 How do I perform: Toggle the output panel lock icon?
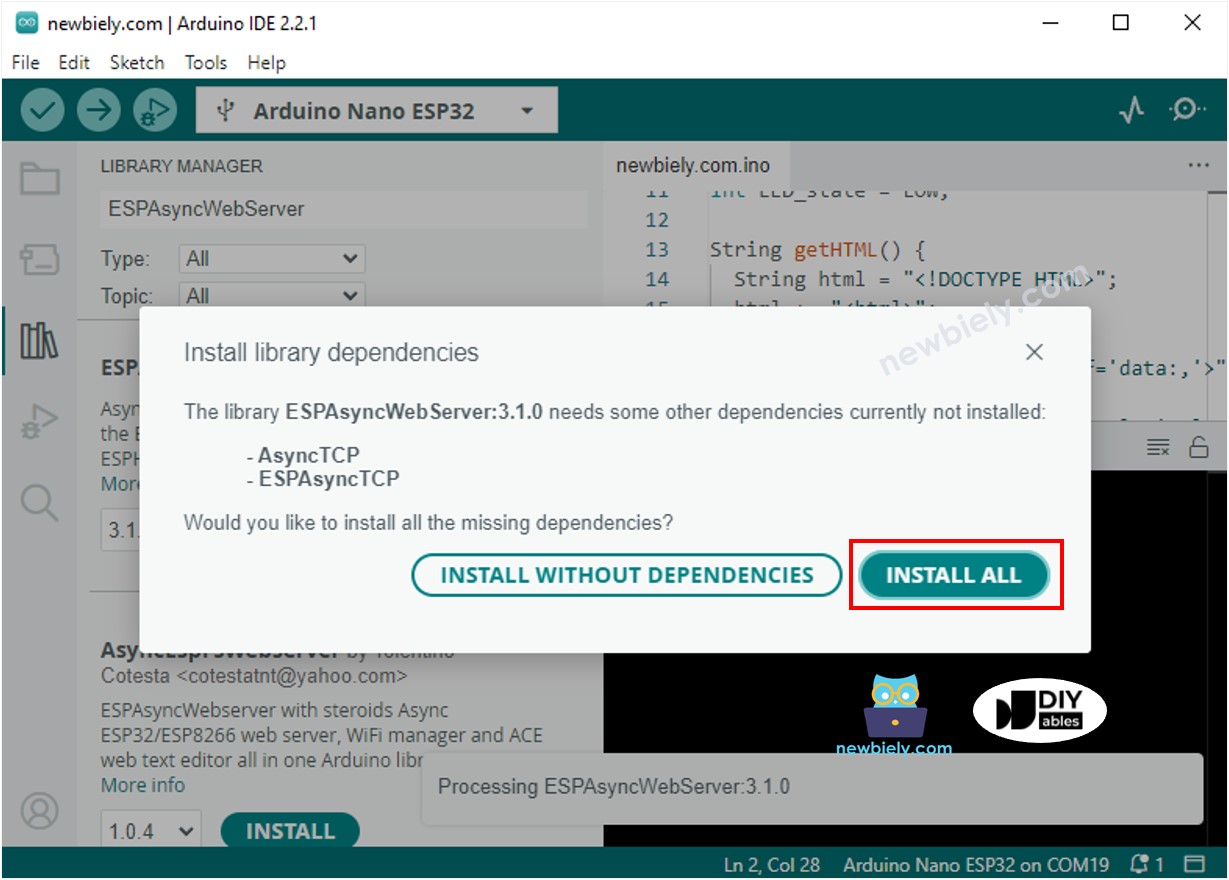click(1198, 447)
